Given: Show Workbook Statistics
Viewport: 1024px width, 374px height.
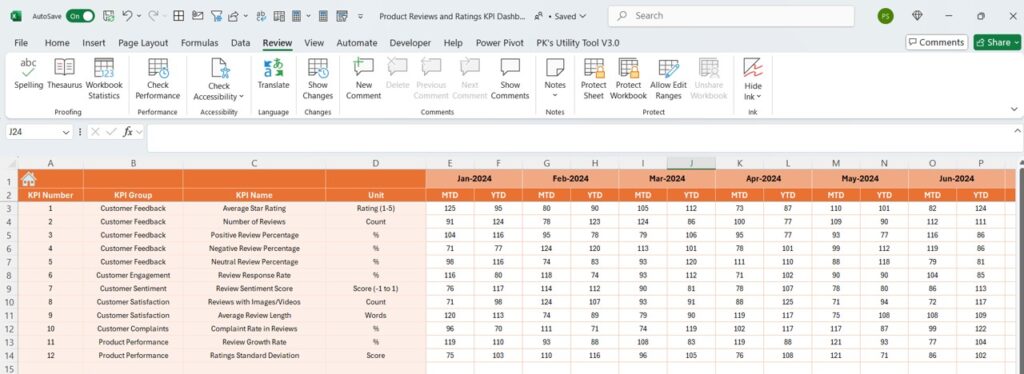Looking at the screenshot, I should [104, 78].
